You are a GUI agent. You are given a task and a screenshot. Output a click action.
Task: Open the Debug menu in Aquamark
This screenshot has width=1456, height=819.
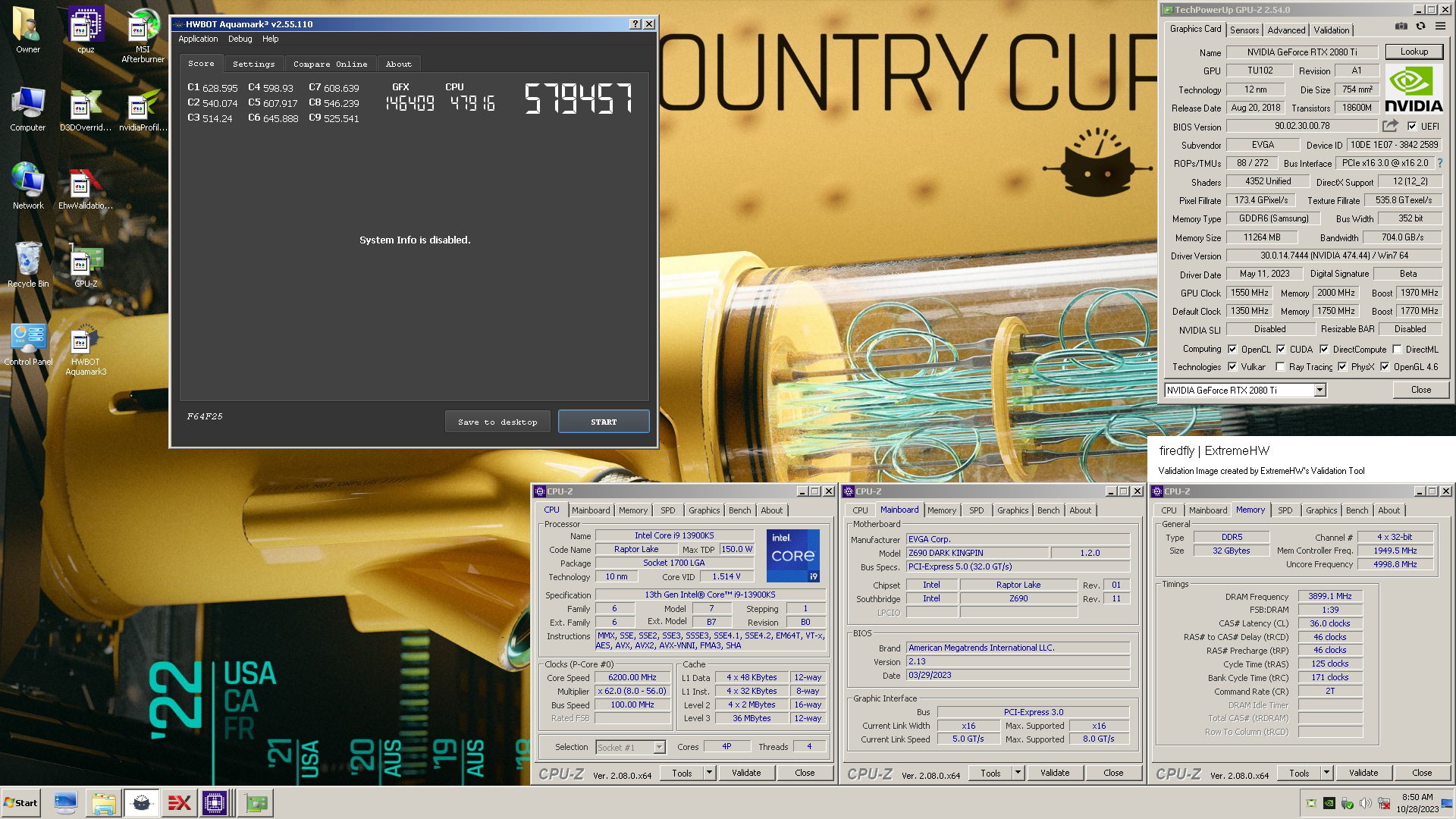coord(240,39)
